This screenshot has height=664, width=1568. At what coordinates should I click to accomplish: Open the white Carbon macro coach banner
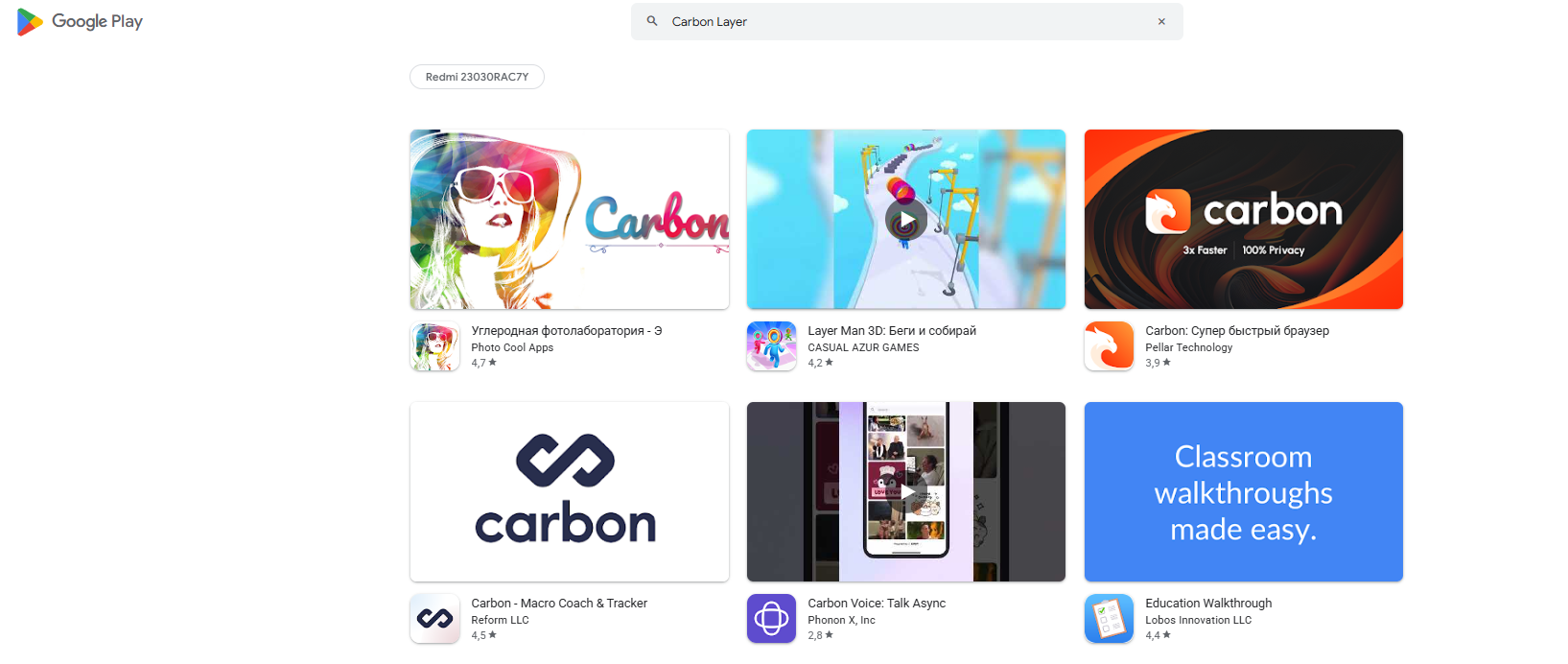[x=570, y=491]
